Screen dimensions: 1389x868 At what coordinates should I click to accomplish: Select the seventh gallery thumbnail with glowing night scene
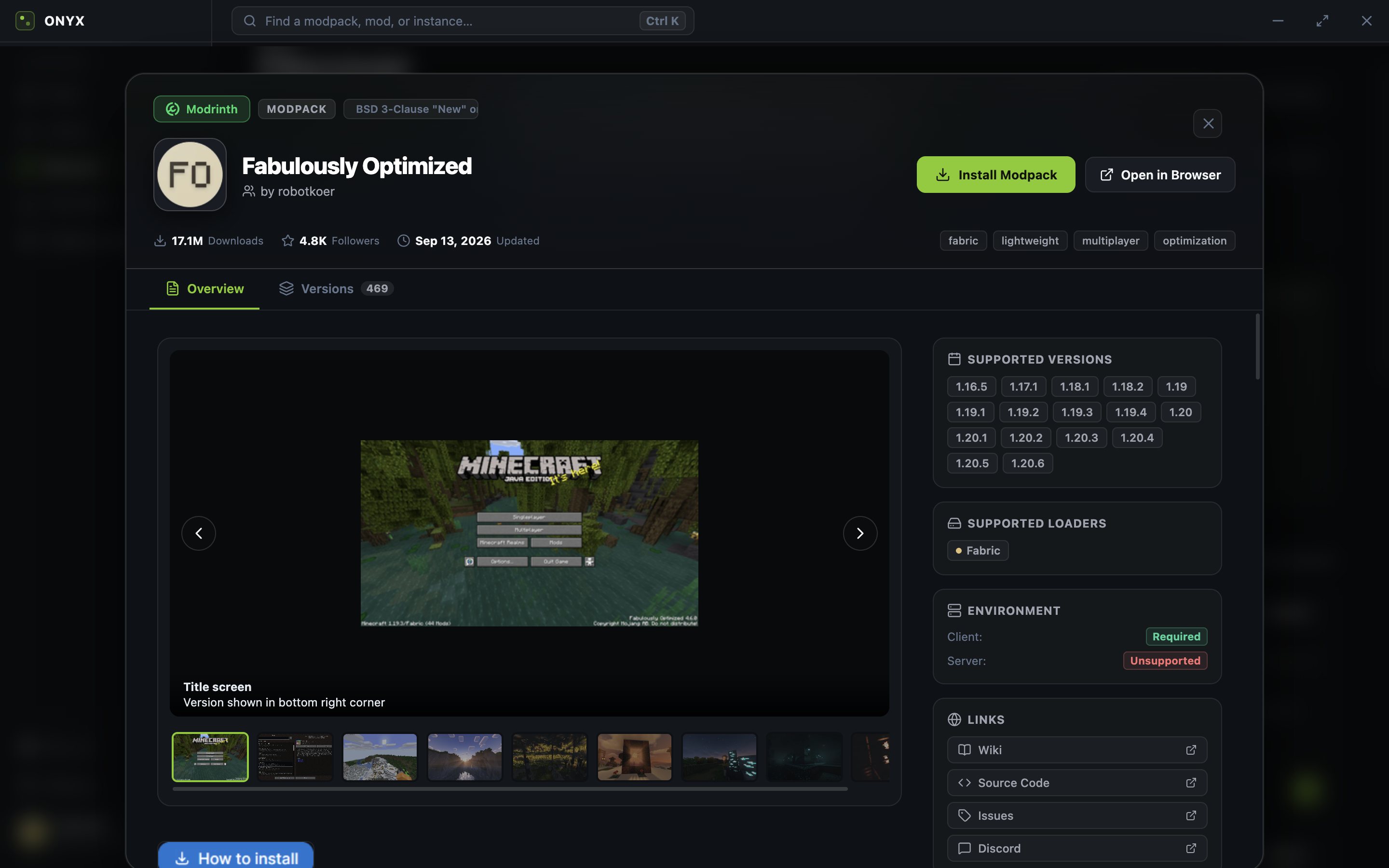pos(720,757)
